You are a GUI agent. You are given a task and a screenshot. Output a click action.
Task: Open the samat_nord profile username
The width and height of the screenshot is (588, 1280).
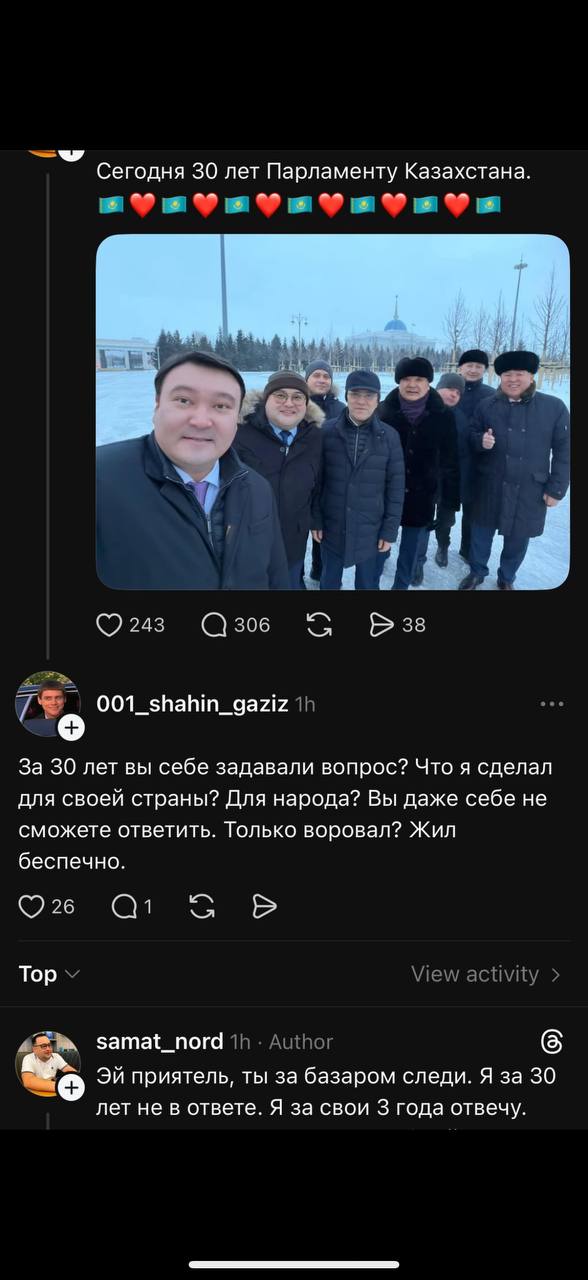[x=159, y=1041]
